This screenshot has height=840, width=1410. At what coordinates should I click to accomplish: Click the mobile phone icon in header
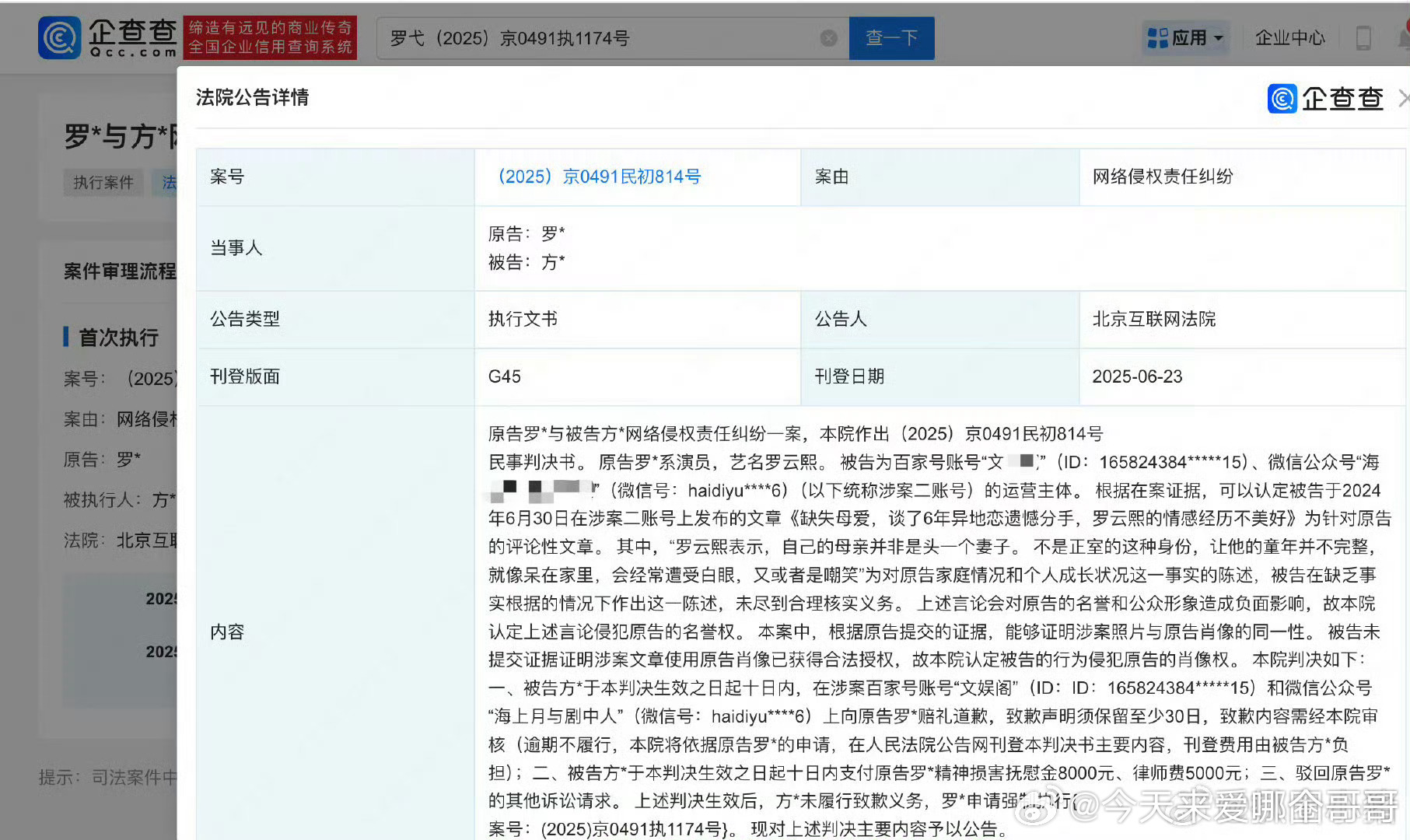1363,37
